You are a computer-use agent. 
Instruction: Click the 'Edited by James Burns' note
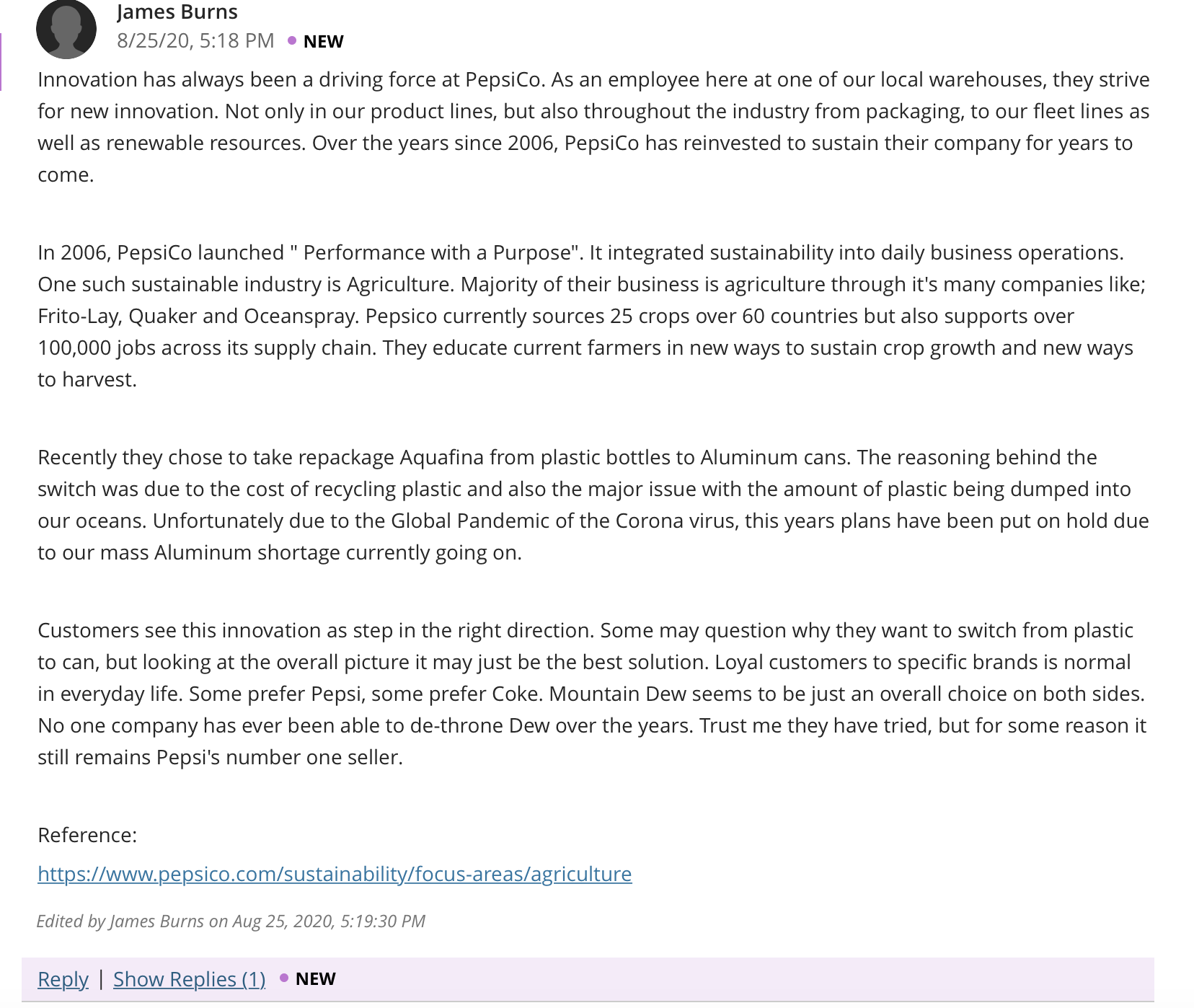pyautogui.click(x=231, y=921)
